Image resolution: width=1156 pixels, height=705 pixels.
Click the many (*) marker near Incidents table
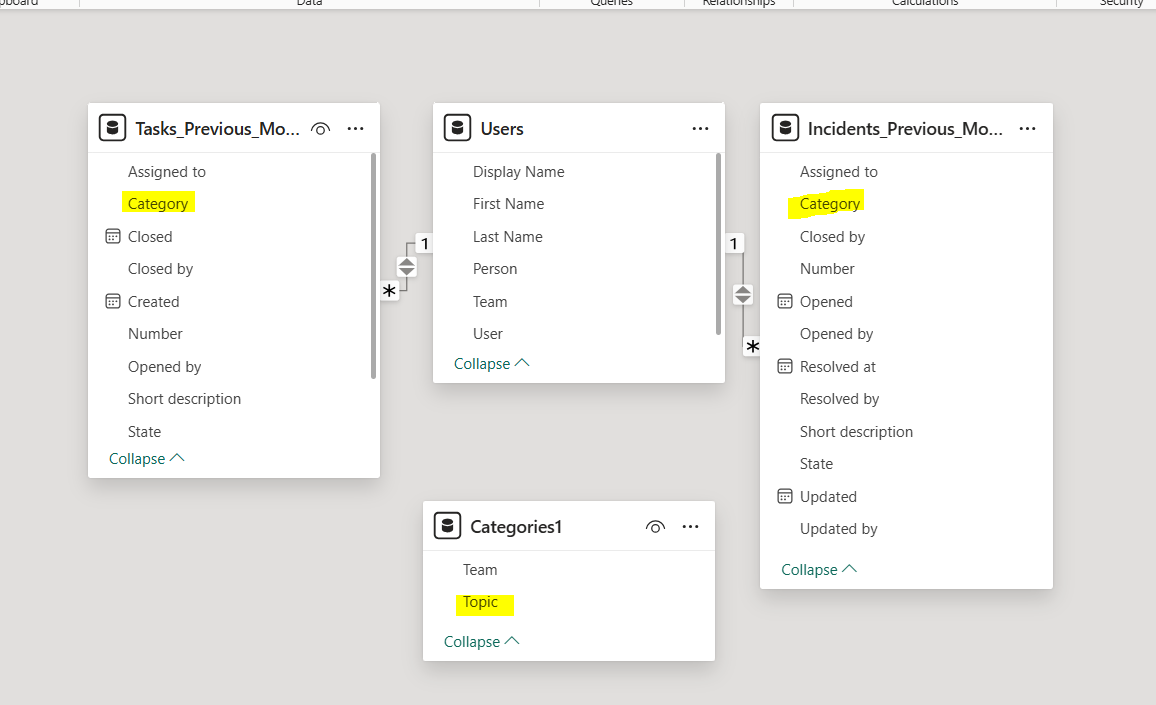[752, 347]
